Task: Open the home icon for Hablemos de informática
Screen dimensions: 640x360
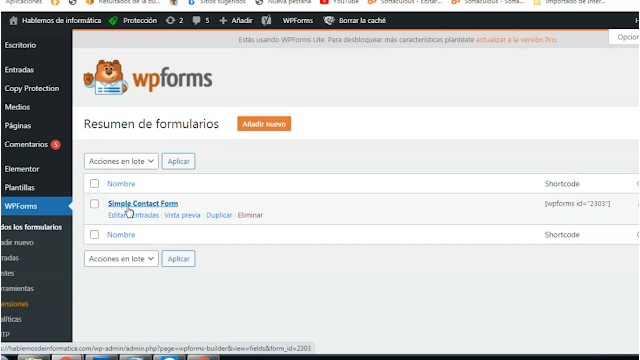Action: click(x=13, y=20)
